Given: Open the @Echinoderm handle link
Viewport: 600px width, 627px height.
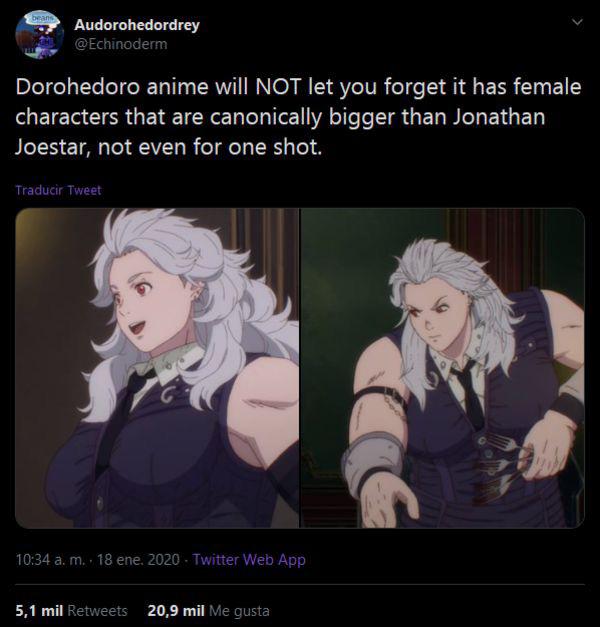Looking at the screenshot, I should point(121,44).
